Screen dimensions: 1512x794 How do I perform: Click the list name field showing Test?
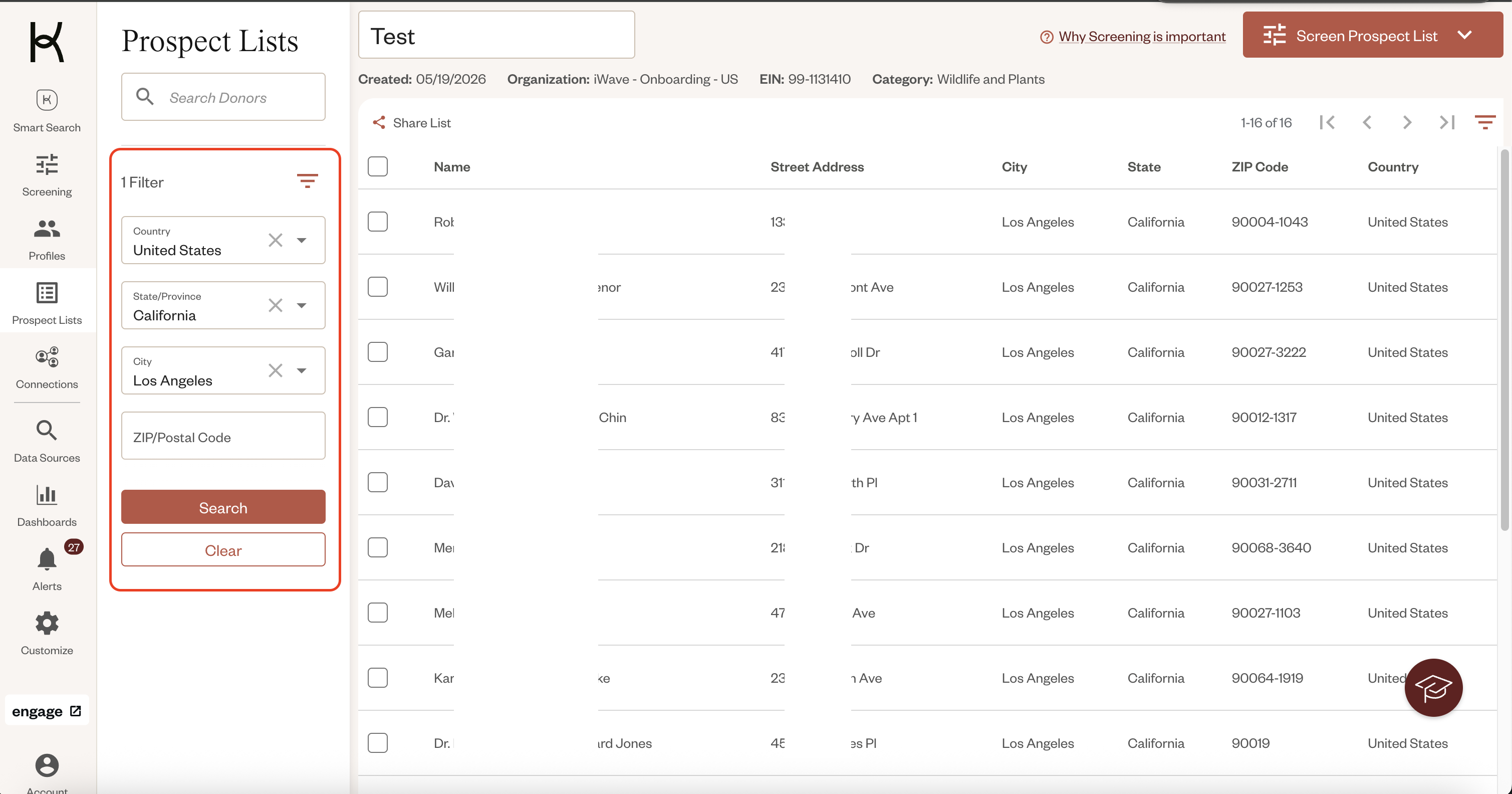(x=496, y=35)
